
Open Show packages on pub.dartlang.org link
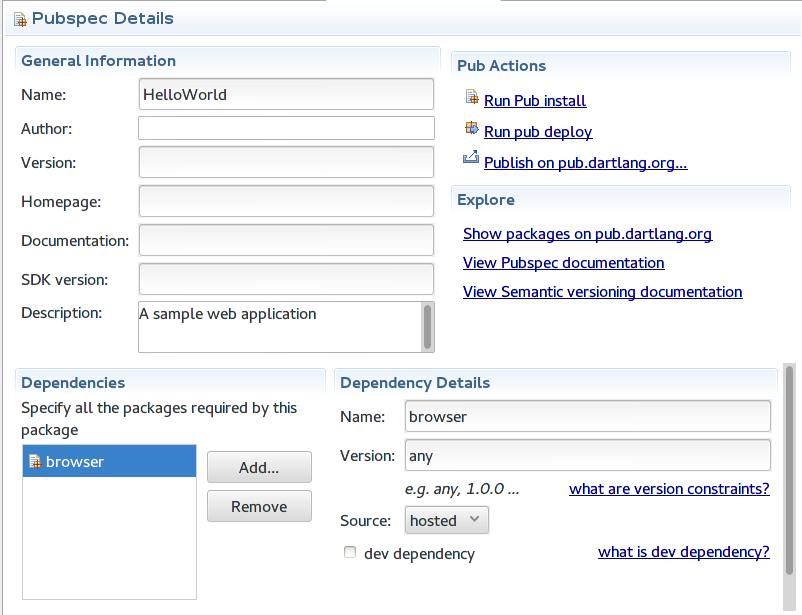pyautogui.click(x=587, y=234)
